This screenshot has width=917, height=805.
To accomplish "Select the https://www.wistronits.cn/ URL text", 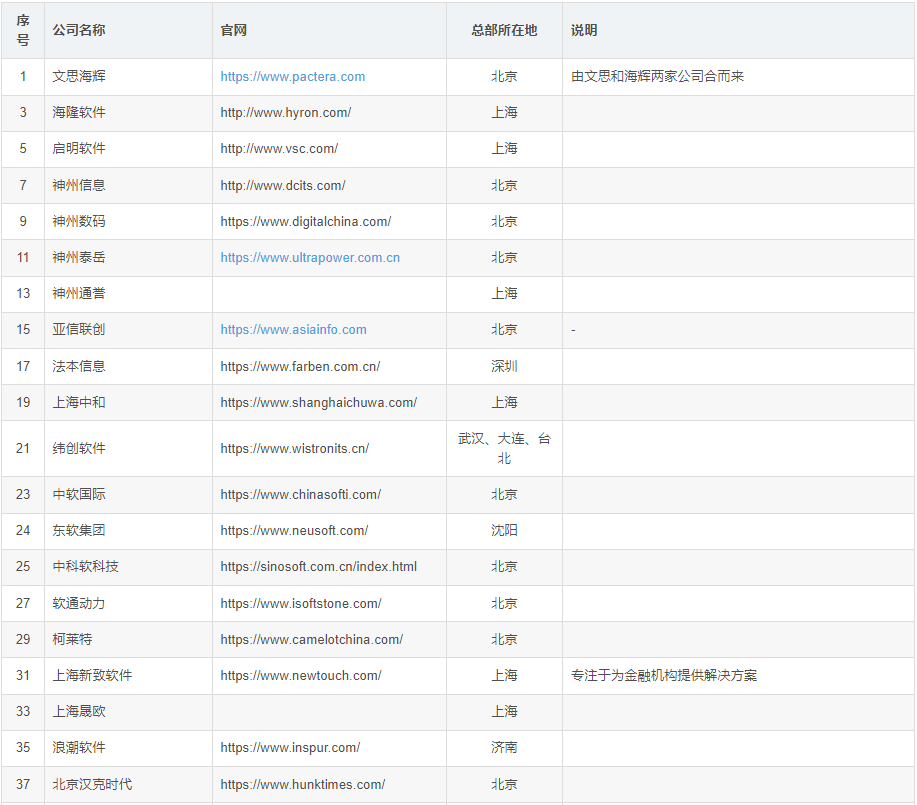I will [294, 449].
